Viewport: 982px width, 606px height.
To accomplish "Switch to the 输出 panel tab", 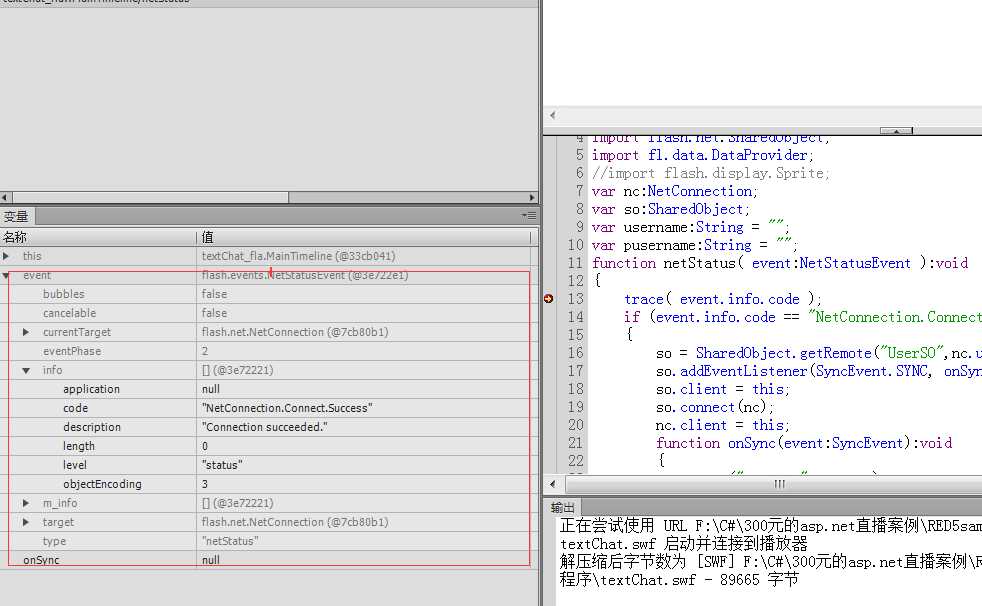I will point(562,507).
